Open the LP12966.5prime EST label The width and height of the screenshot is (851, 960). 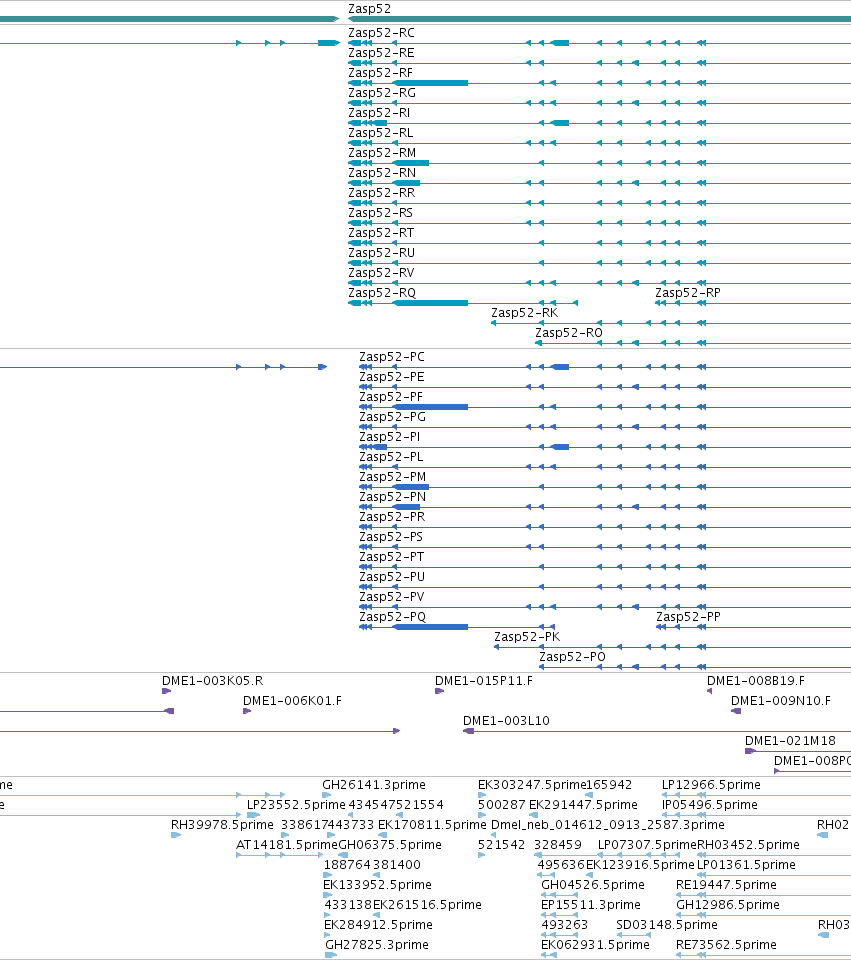[711, 785]
